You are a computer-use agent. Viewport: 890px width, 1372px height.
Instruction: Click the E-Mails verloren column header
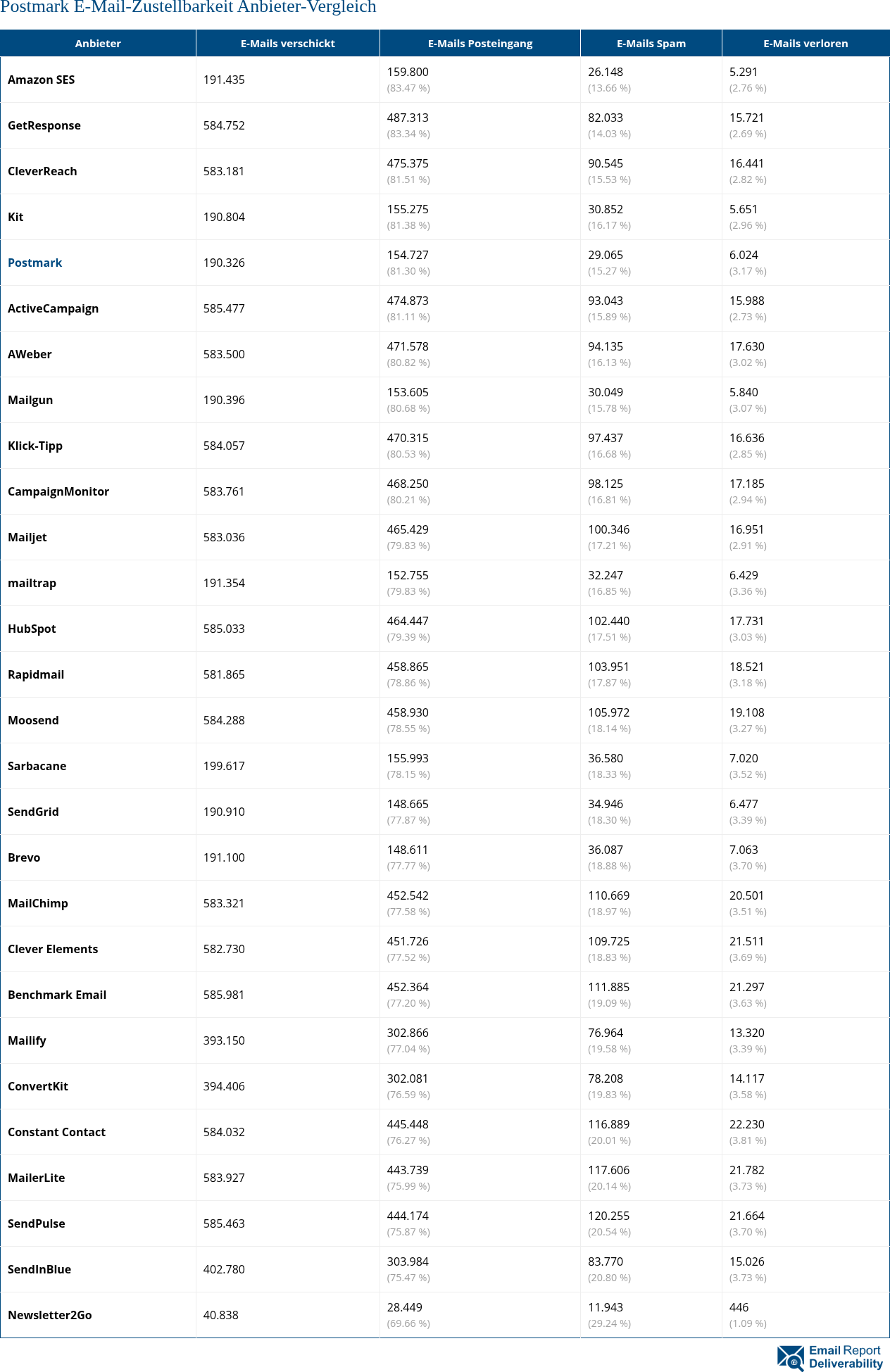806,44
